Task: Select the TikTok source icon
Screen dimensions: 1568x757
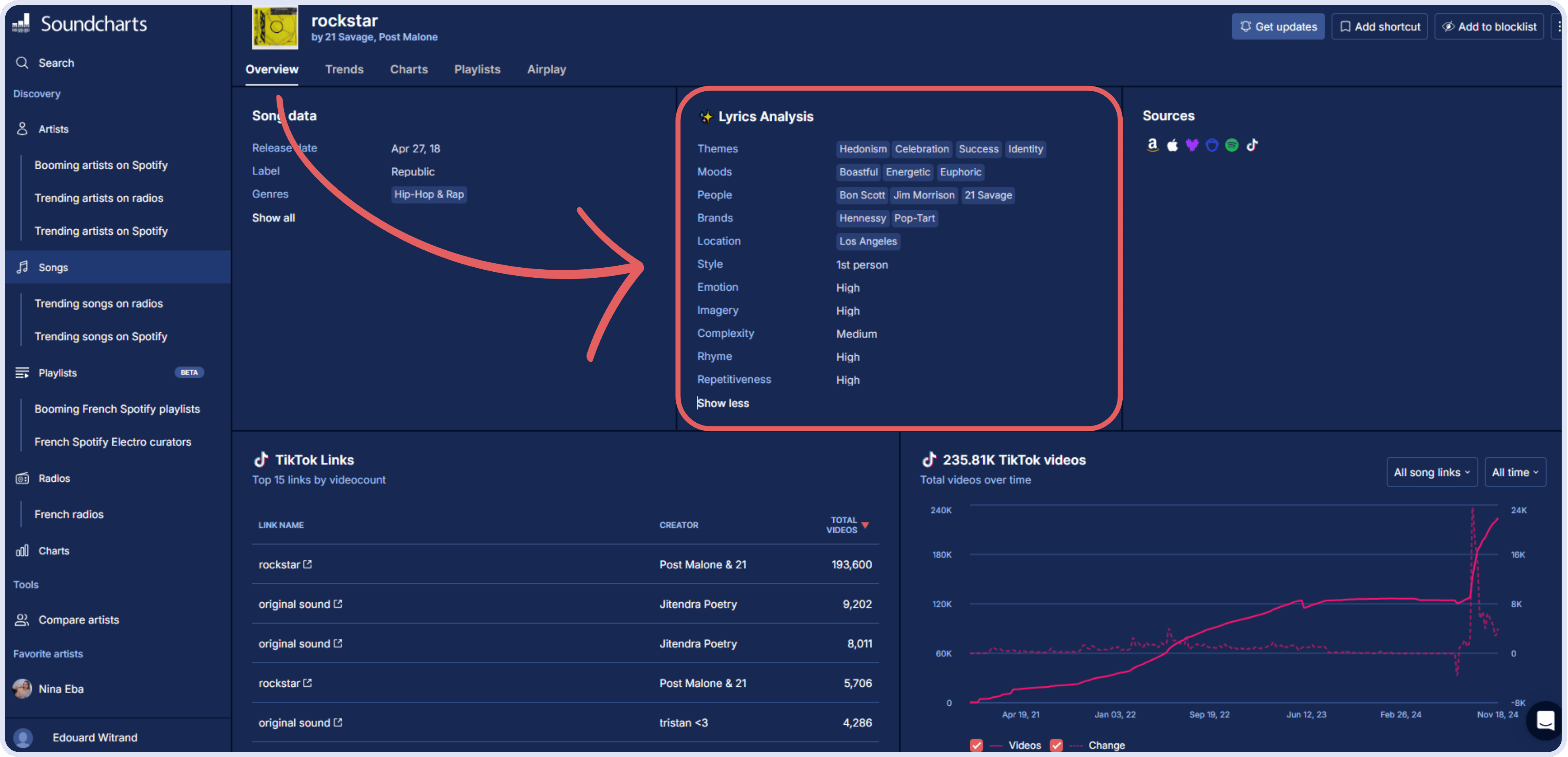Action: click(1252, 145)
